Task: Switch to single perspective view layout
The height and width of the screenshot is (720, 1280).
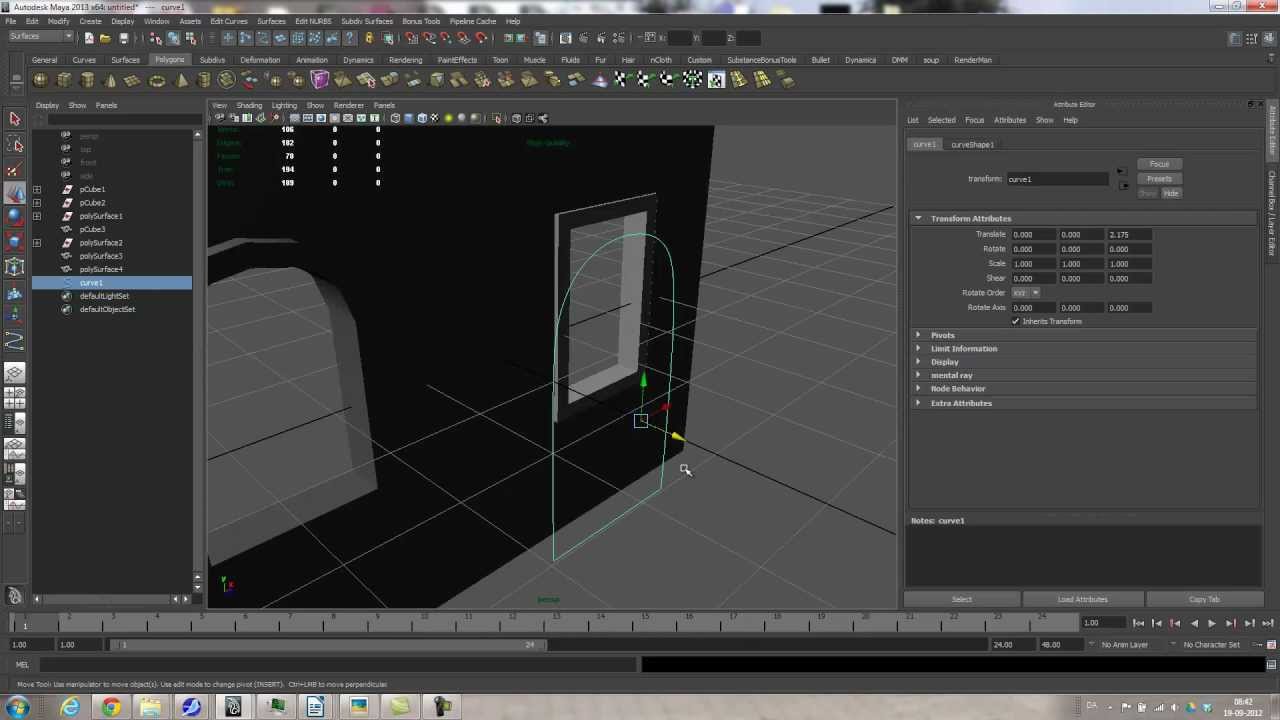Action: click(x=15, y=374)
